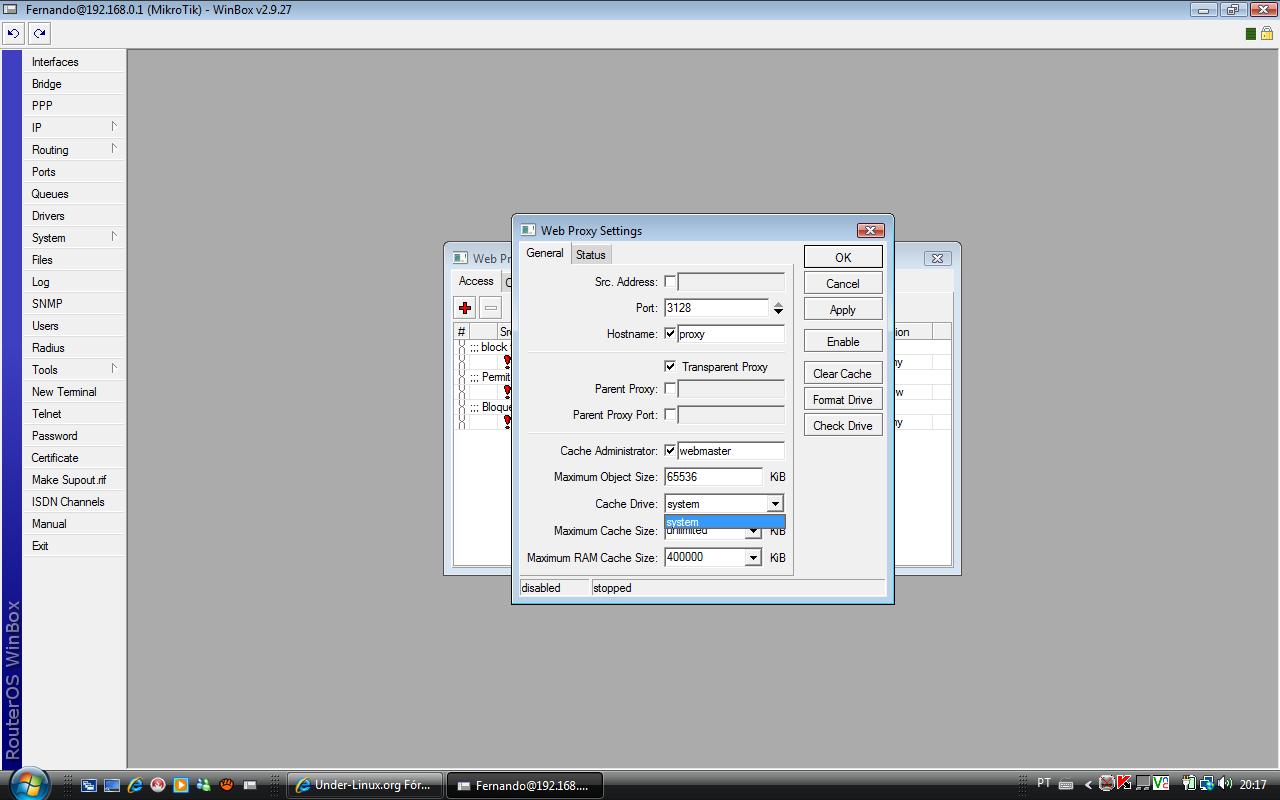
Task: Add a rule with the red plus
Action: [464, 307]
